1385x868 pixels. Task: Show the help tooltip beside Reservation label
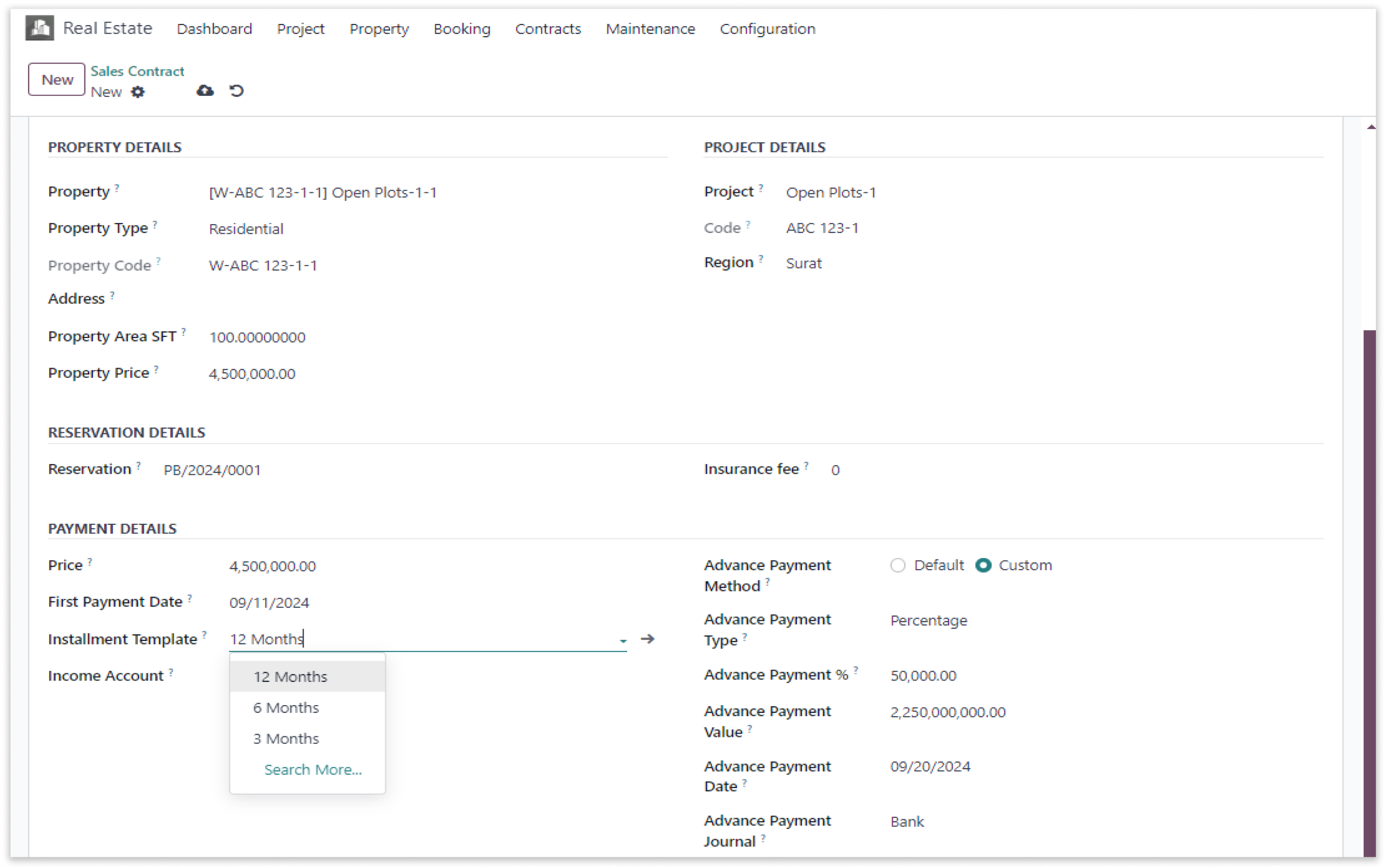pos(138,465)
